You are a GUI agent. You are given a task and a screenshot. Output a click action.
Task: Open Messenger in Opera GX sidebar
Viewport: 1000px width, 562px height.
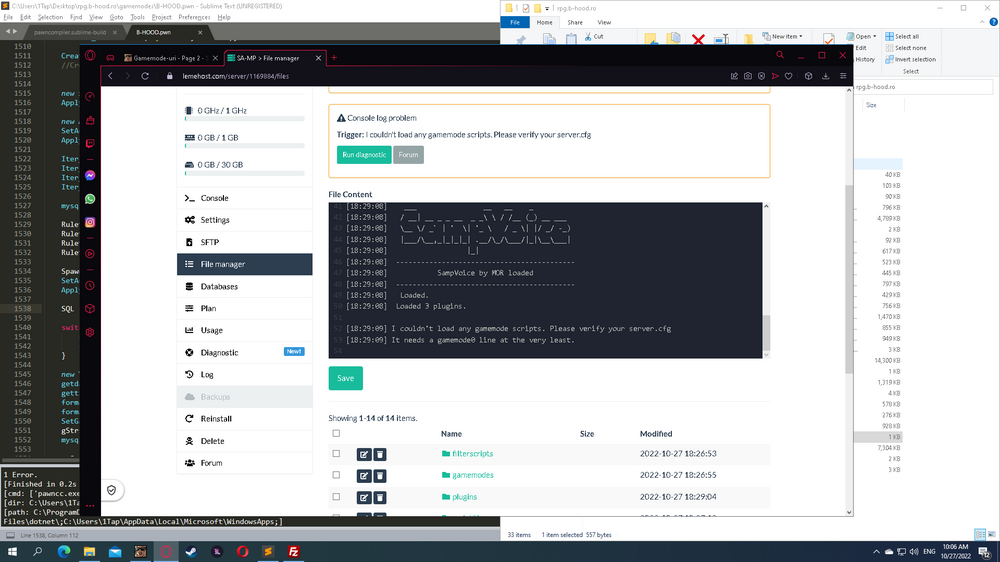coord(90,175)
